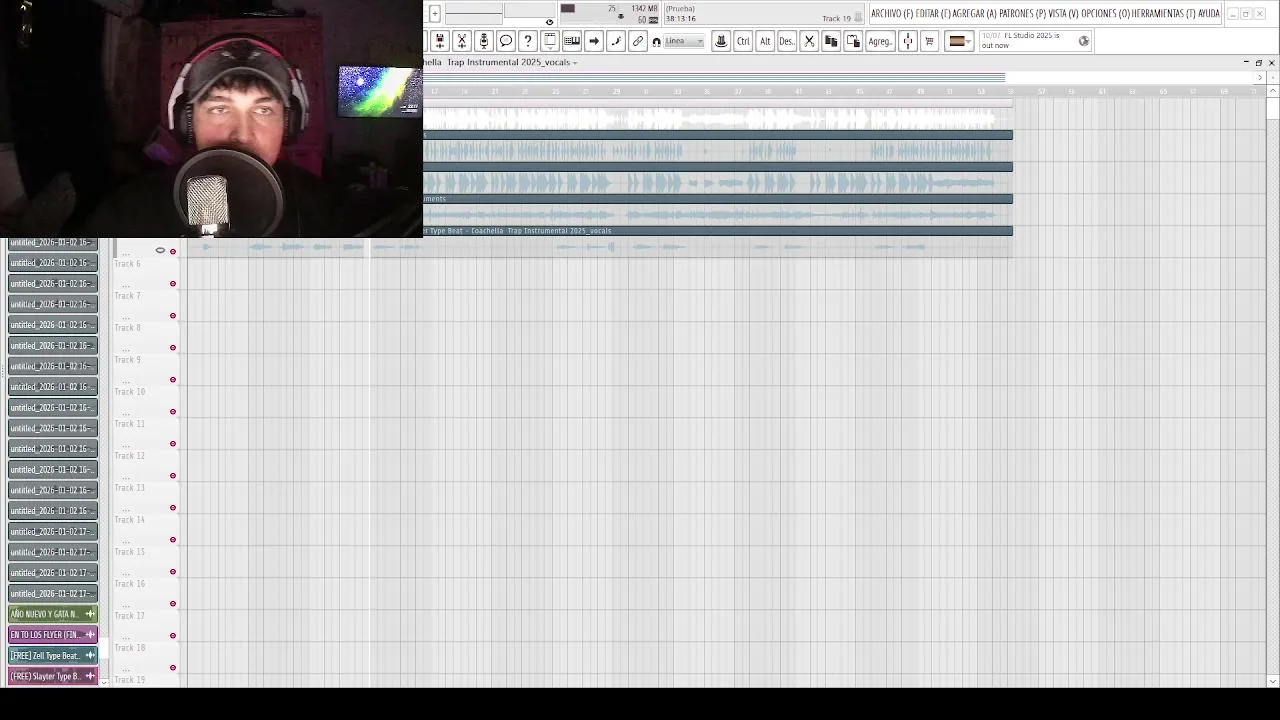Click the globe icon in news panel
The height and width of the screenshot is (720, 1280).
click(x=1083, y=41)
